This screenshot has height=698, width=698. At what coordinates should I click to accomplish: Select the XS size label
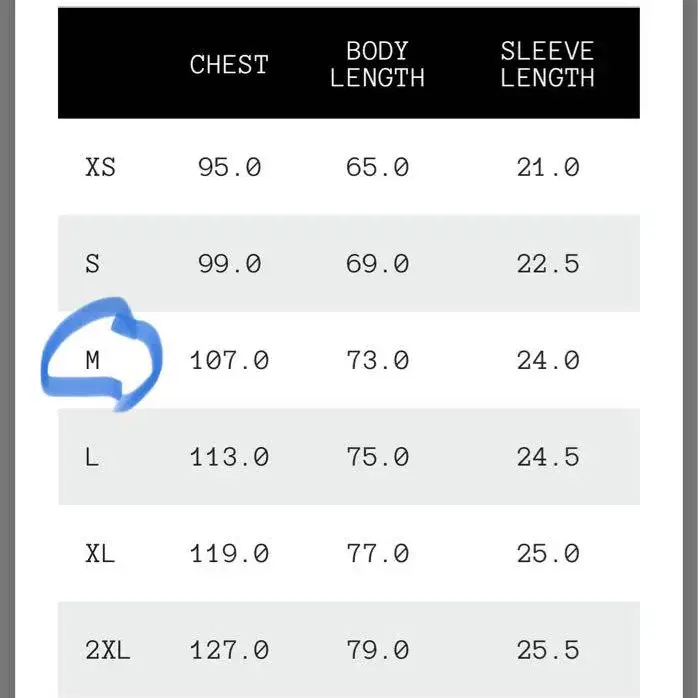[x=100, y=167]
